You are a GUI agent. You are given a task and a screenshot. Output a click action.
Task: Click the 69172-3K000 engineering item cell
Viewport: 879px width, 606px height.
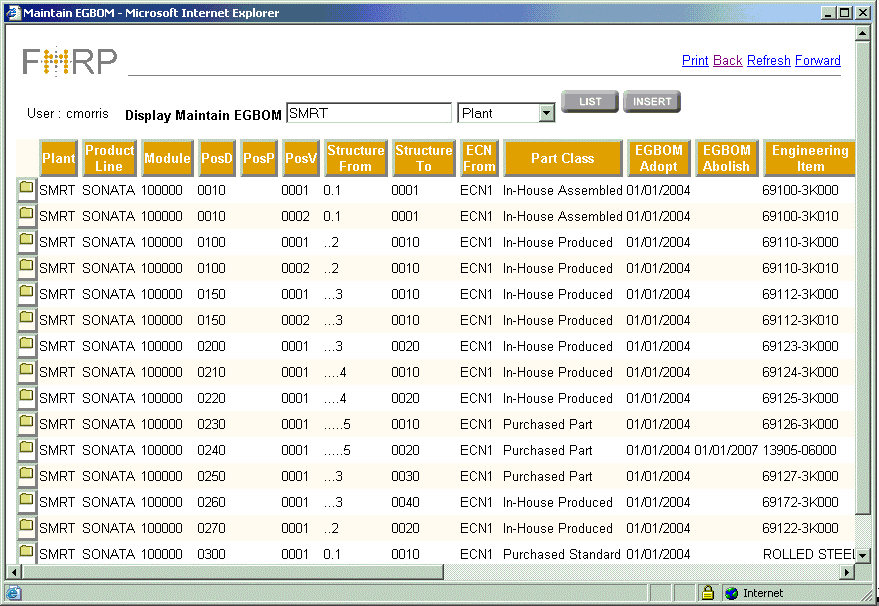800,502
